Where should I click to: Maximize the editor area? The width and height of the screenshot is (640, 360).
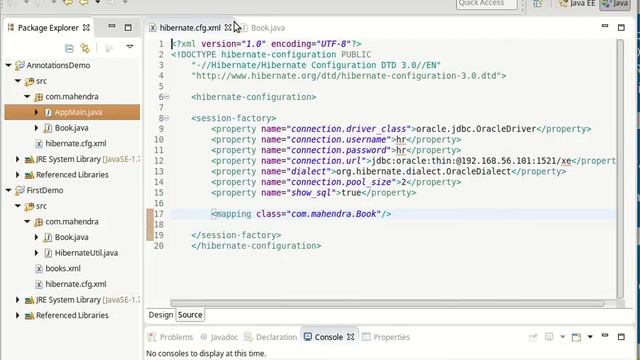621,28
